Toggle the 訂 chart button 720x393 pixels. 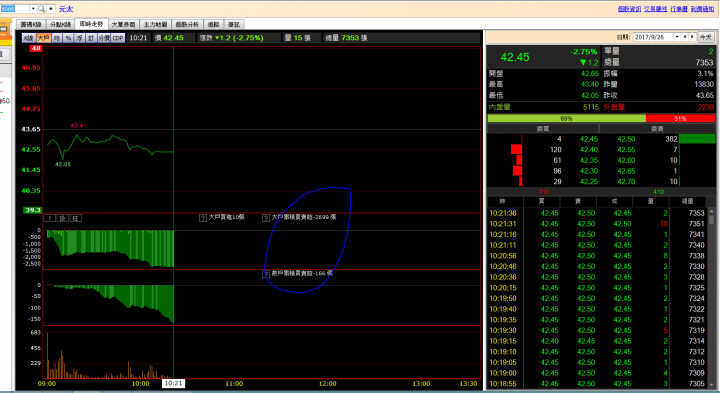pyautogui.click(x=90, y=38)
